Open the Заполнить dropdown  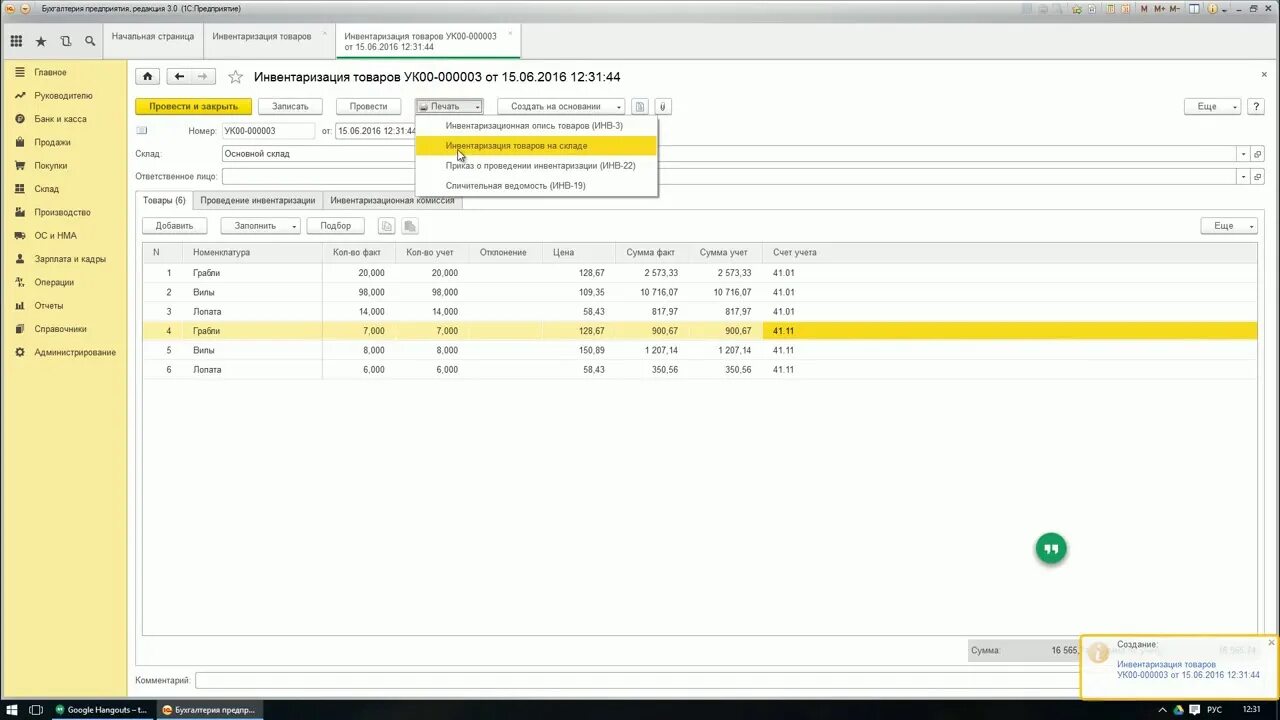click(x=260, y=226)
